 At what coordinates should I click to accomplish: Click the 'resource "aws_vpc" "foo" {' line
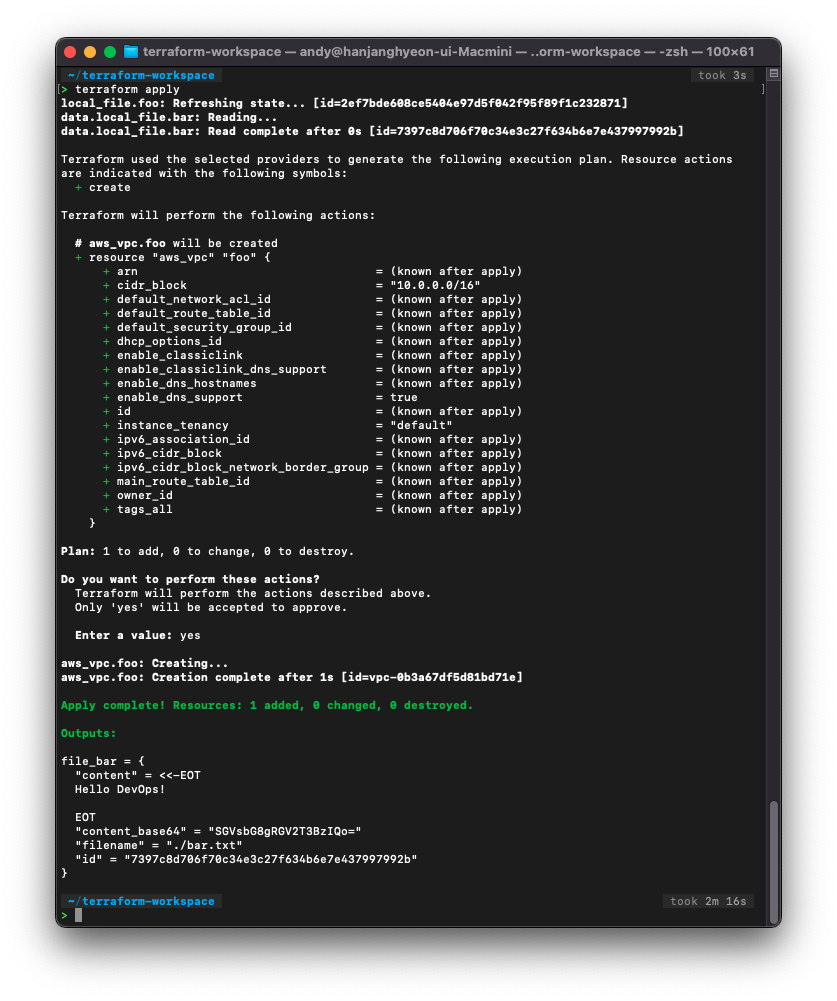172,257
